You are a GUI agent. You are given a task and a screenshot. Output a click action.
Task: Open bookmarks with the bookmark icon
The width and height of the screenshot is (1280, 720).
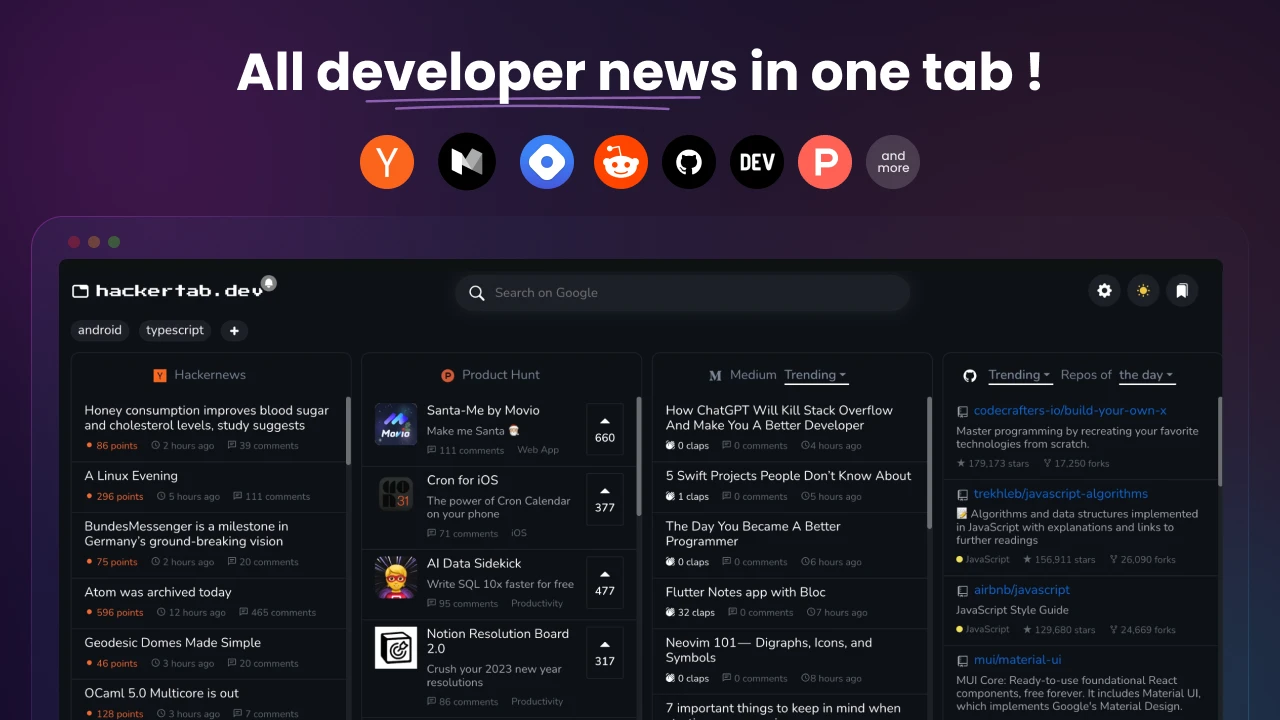click(1182, 291)
